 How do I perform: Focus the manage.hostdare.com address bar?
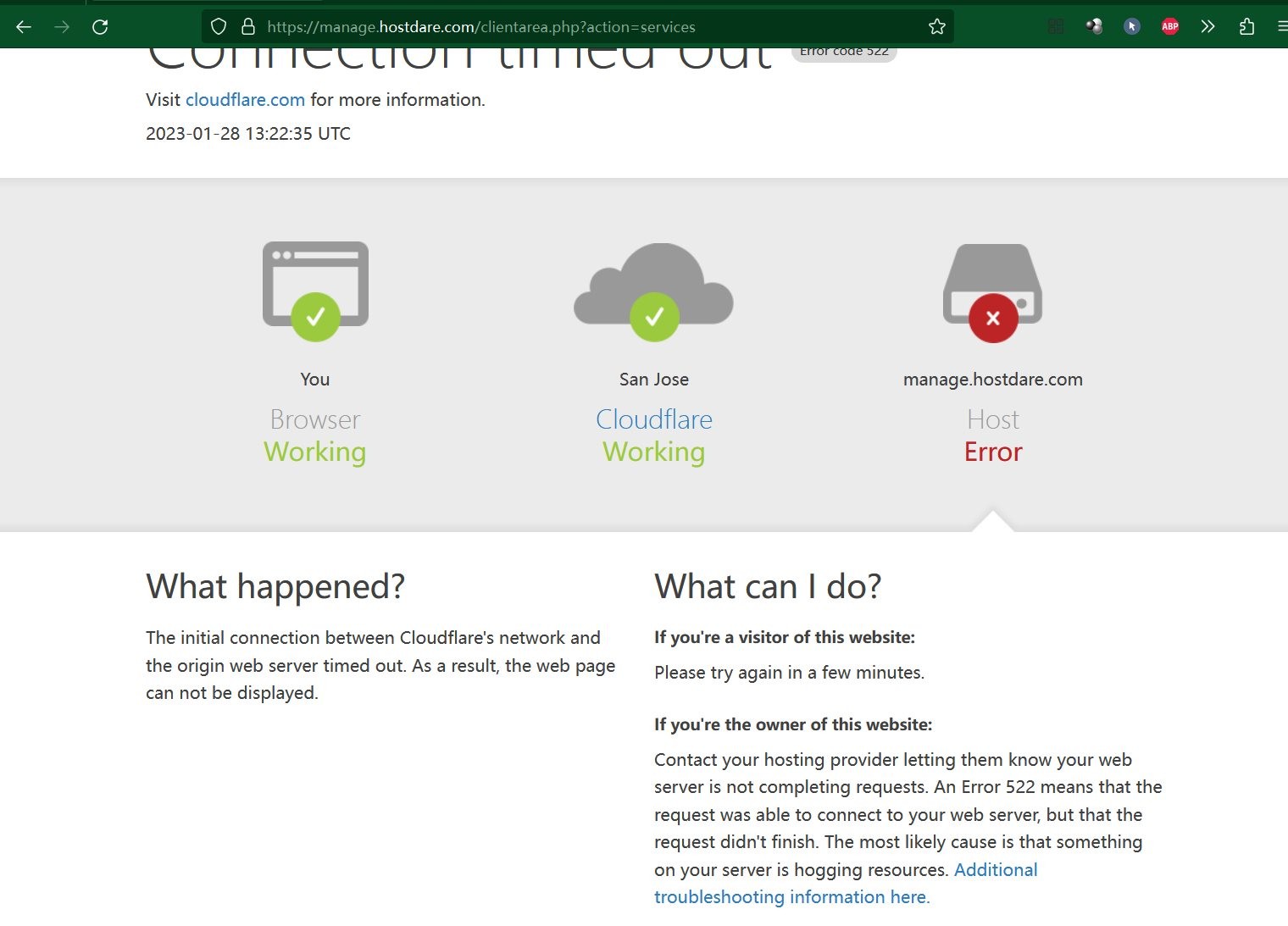click(x=576, y=27)
